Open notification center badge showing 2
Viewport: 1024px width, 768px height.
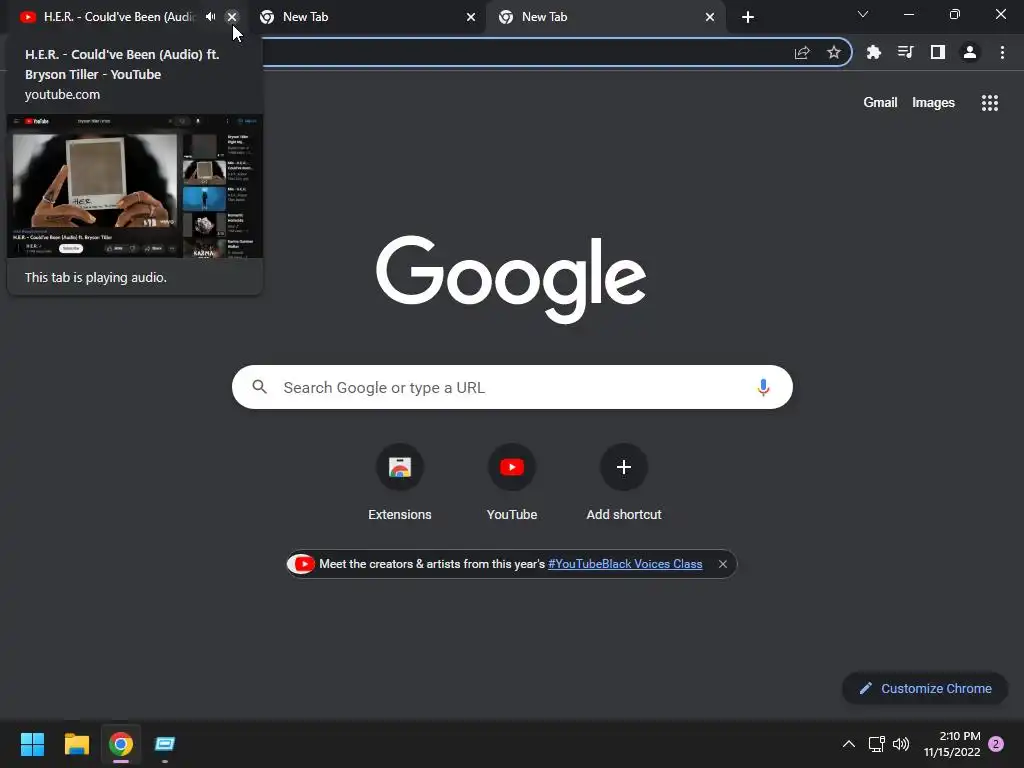[996, 744]
